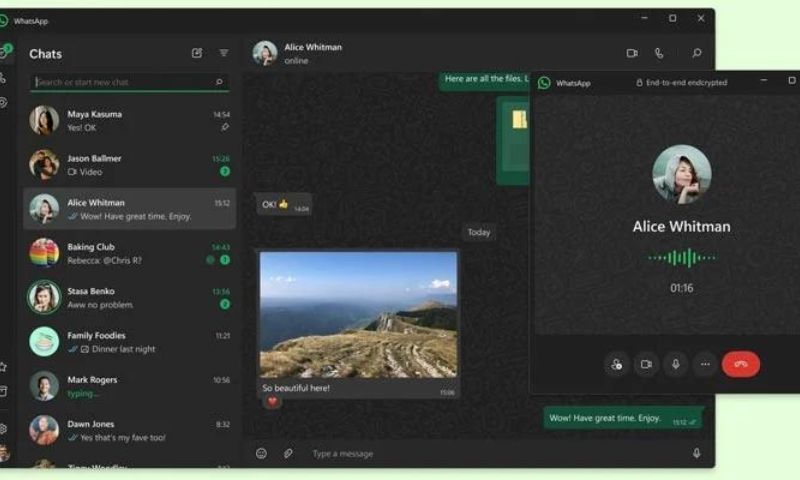Open the emoji picker

(x=261, y=453)
